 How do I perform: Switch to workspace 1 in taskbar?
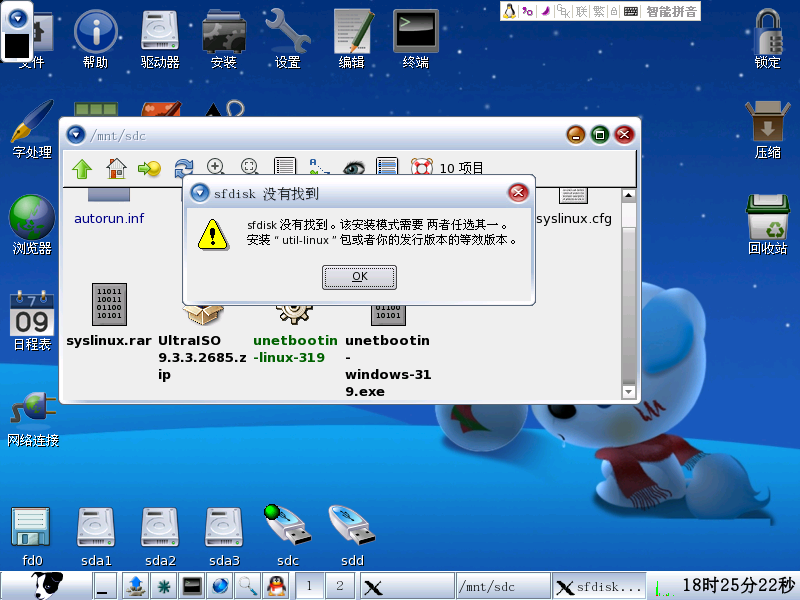(x=309, y=585)
